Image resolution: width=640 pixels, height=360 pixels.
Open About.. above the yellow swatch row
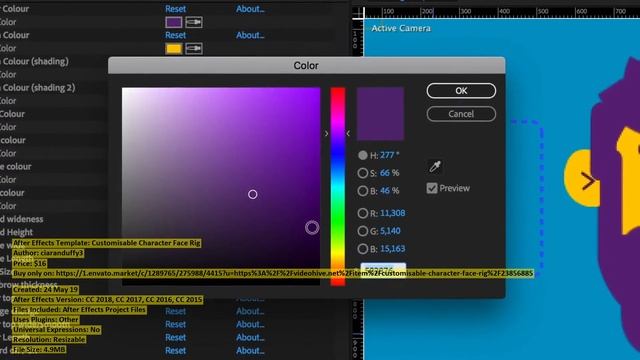pyautogui.click(x=250, y=35)
